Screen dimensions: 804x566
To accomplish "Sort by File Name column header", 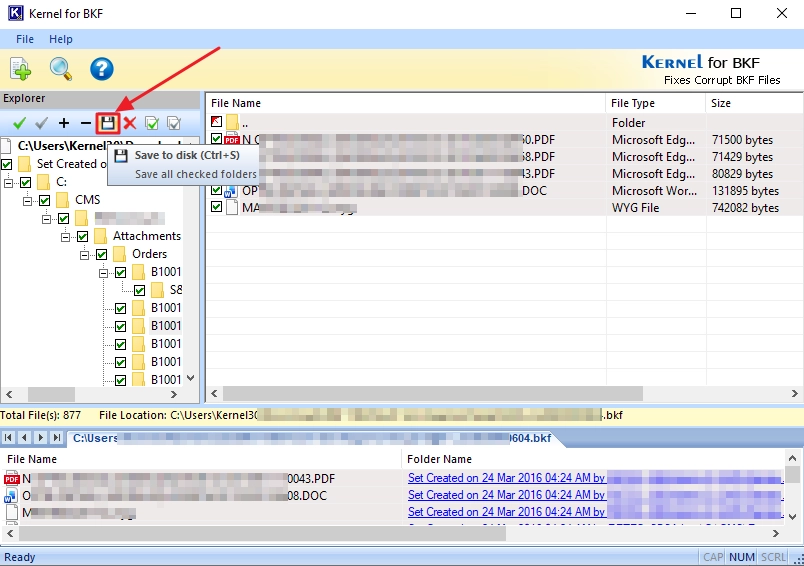I will point(406,103).
